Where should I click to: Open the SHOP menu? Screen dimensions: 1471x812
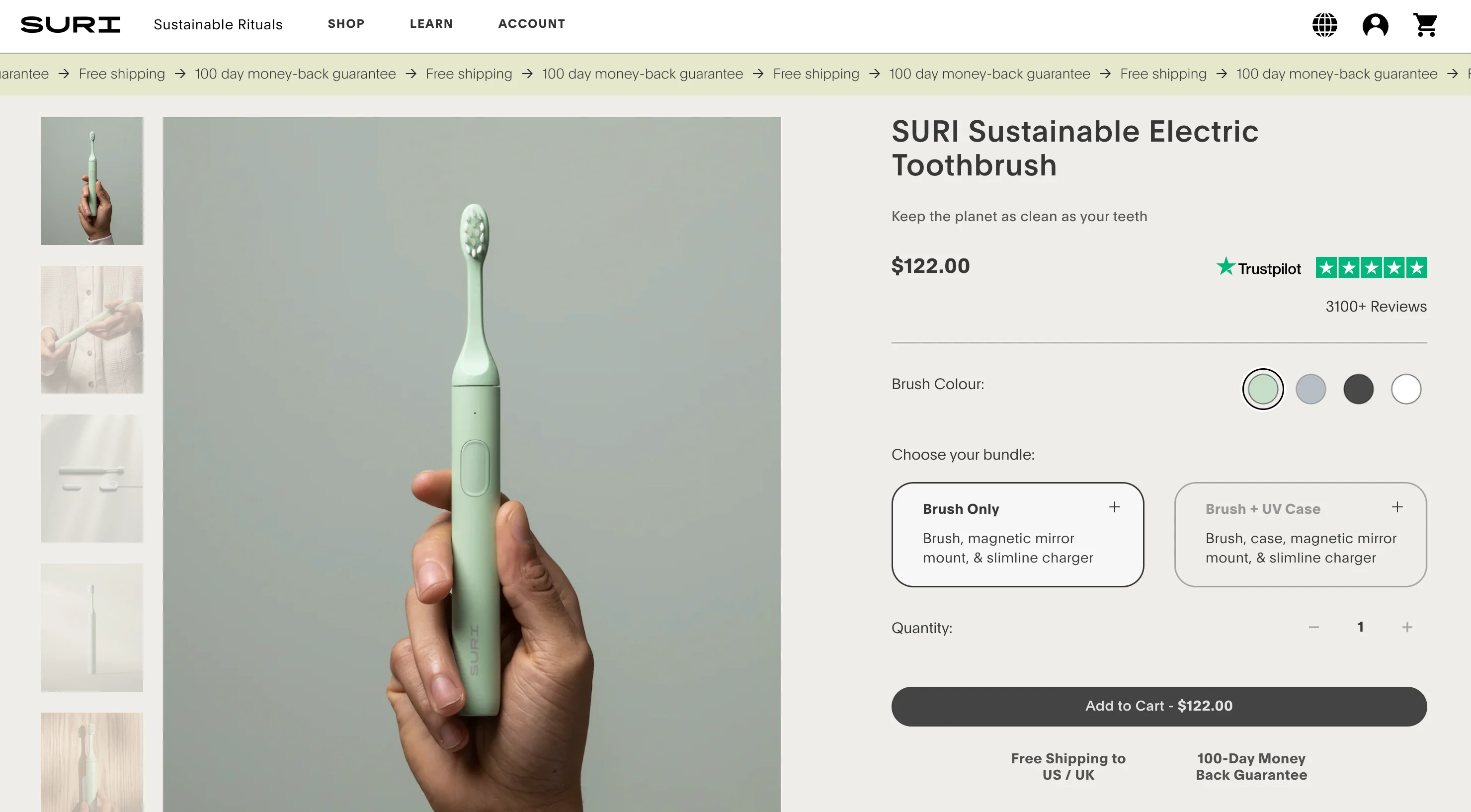346,24
